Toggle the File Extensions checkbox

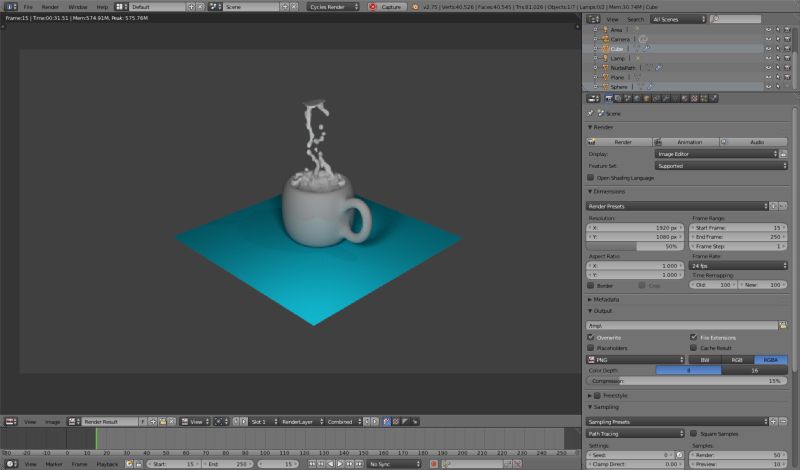pyautogui.click(x=693, y=337)
